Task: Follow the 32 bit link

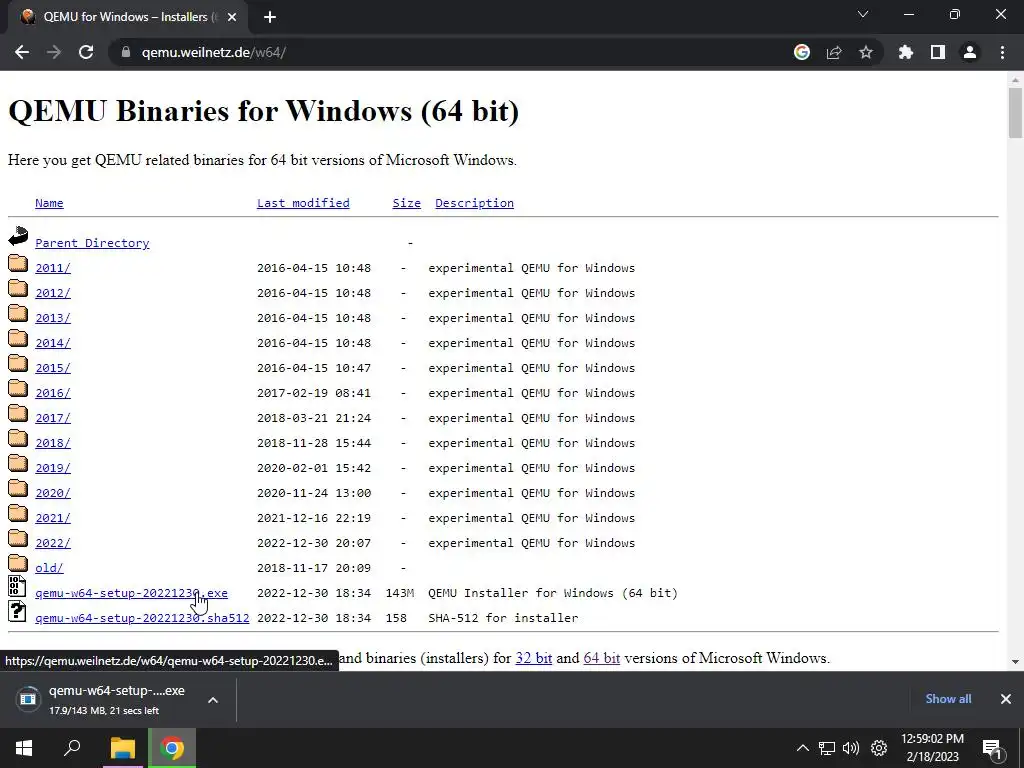Action: point(534,658)
